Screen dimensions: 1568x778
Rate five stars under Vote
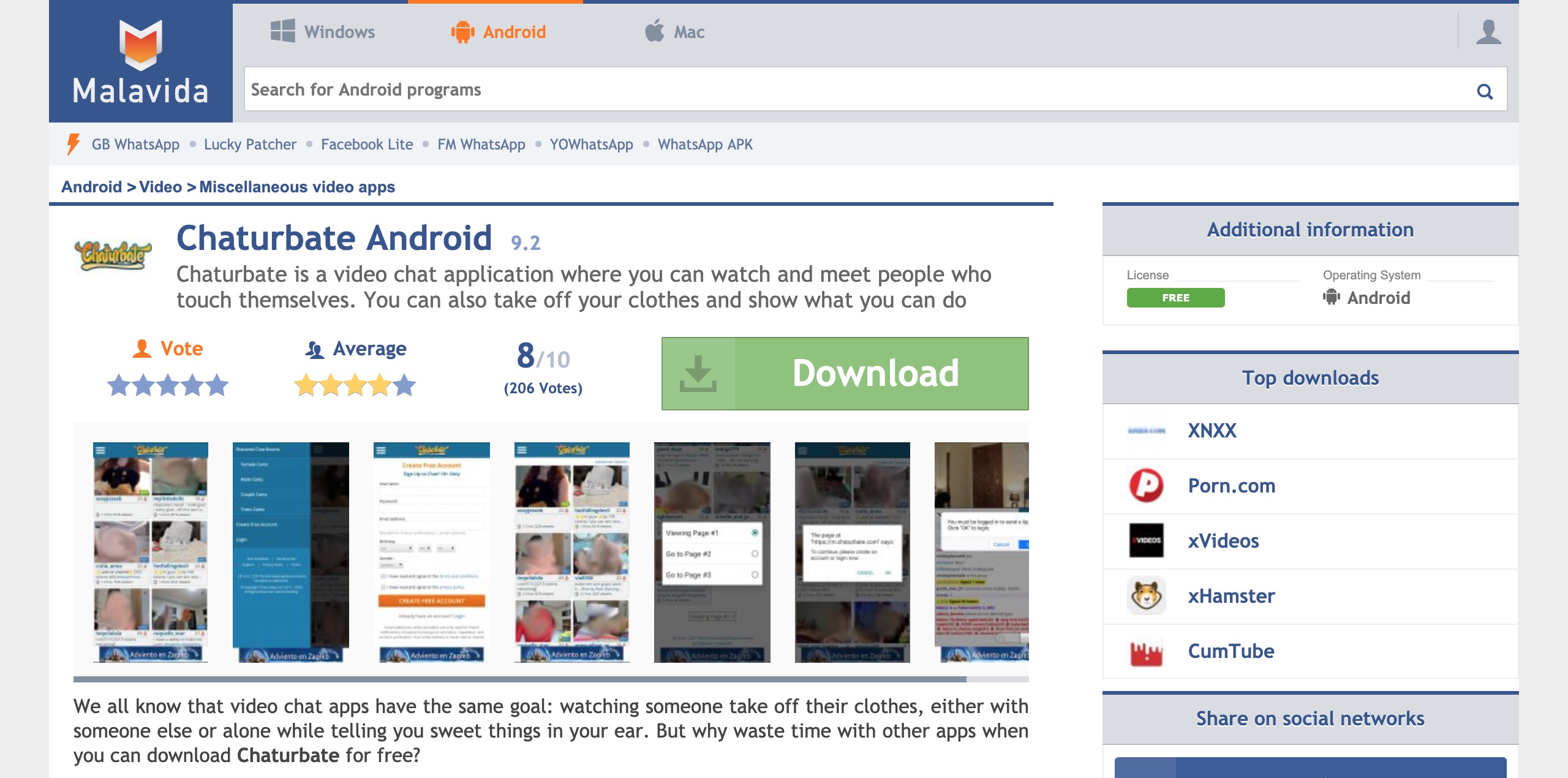coord(217,385)
